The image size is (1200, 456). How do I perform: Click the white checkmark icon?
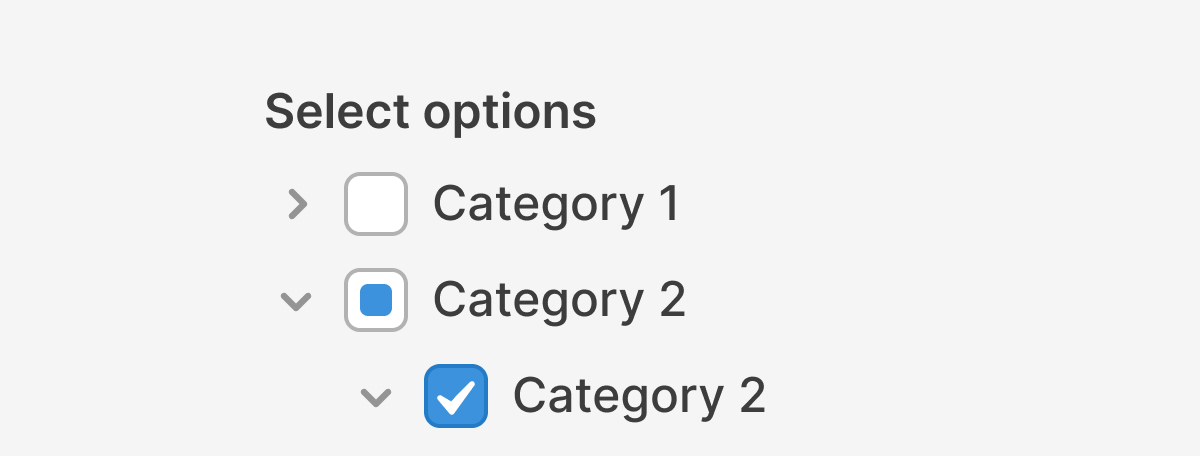(x=456, y=397)
